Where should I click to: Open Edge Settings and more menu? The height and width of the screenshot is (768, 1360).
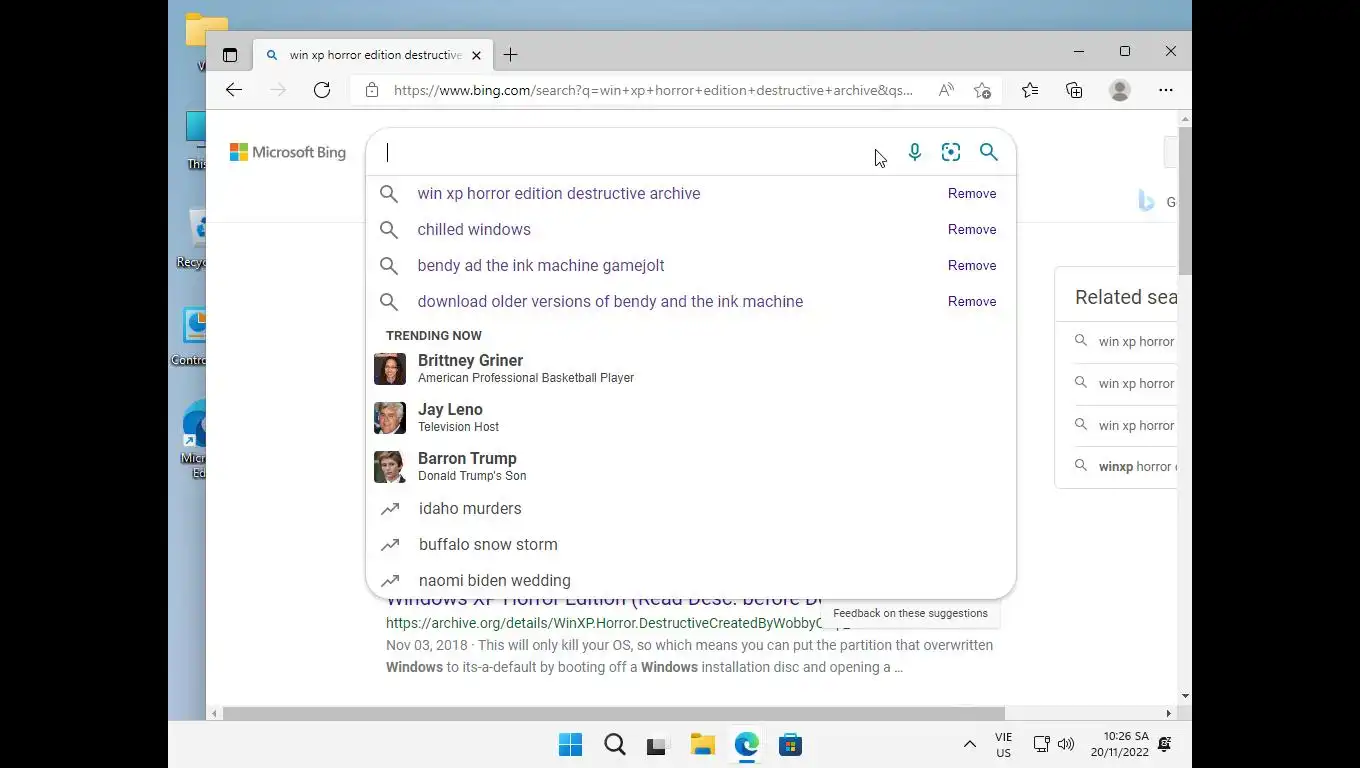pos(1166,90)
